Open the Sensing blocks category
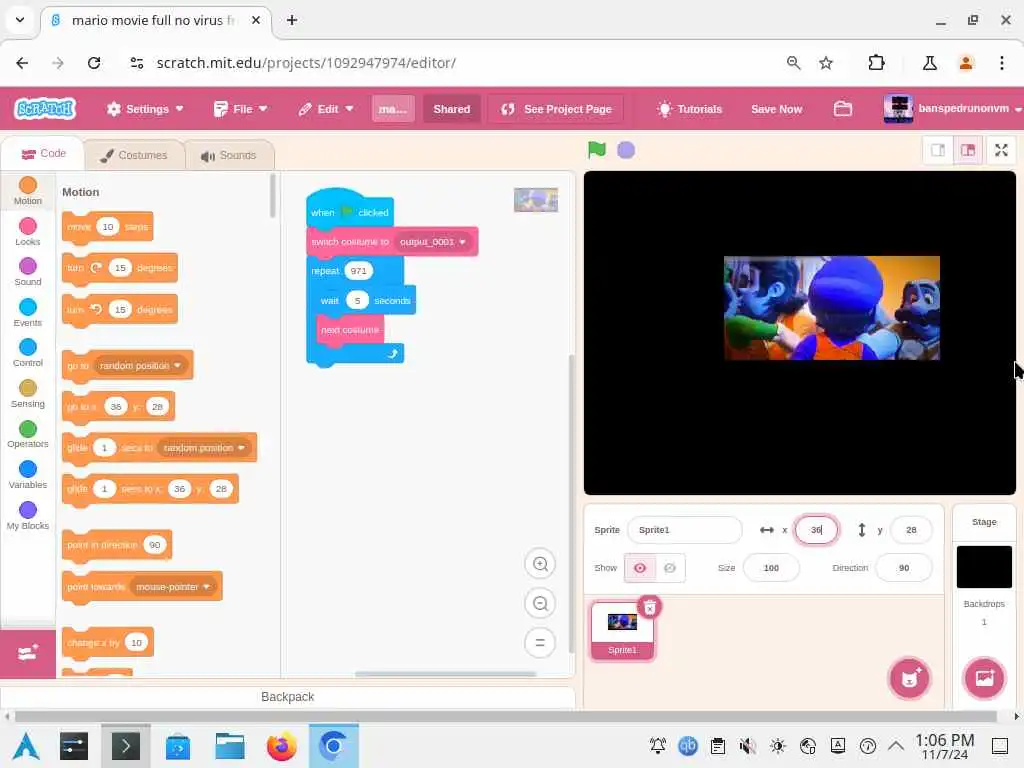The image size is (1024, 768). (x=27, y=394)
